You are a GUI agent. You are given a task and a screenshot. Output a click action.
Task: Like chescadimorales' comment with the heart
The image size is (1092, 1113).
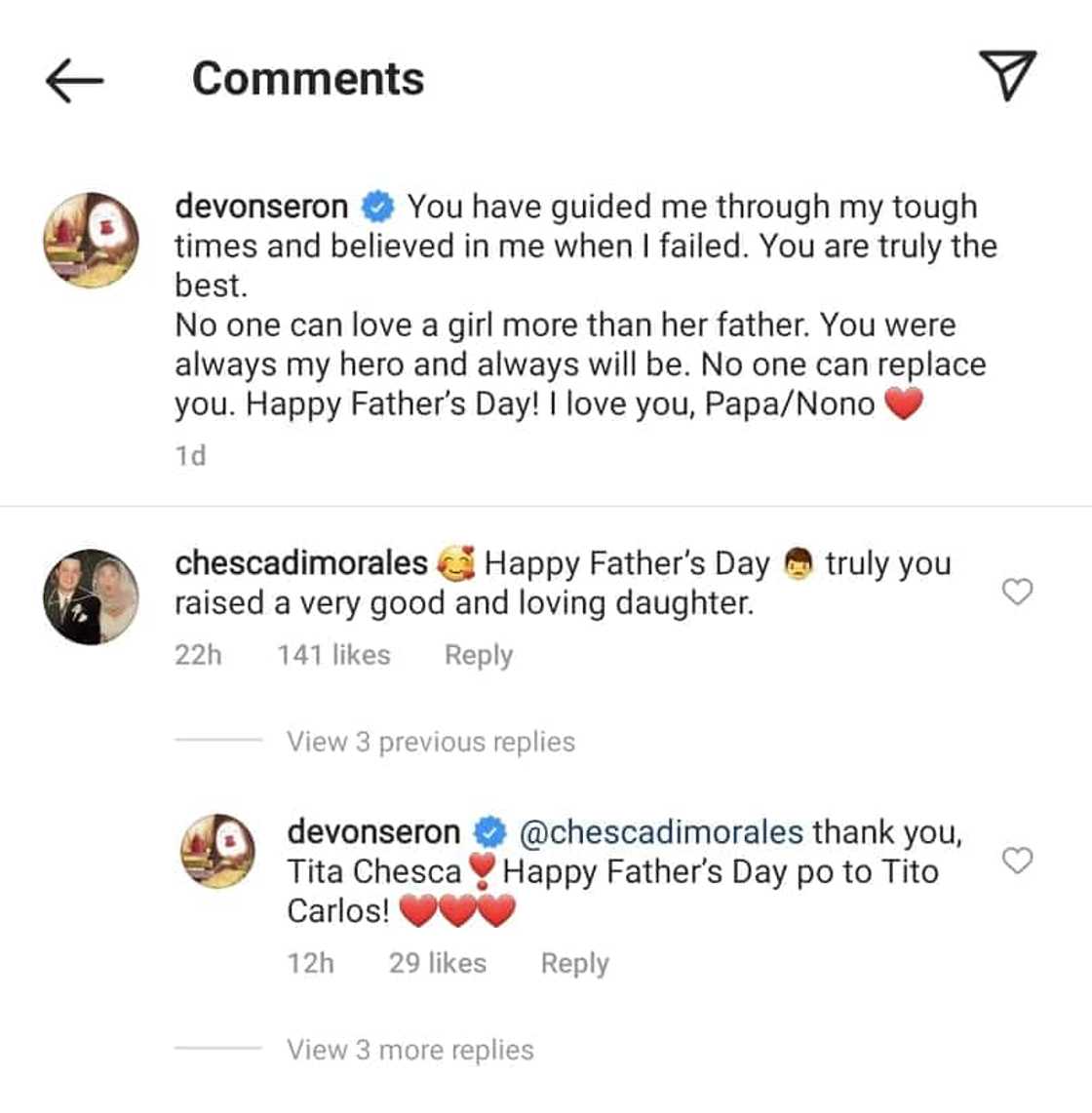coord(1018,592)
